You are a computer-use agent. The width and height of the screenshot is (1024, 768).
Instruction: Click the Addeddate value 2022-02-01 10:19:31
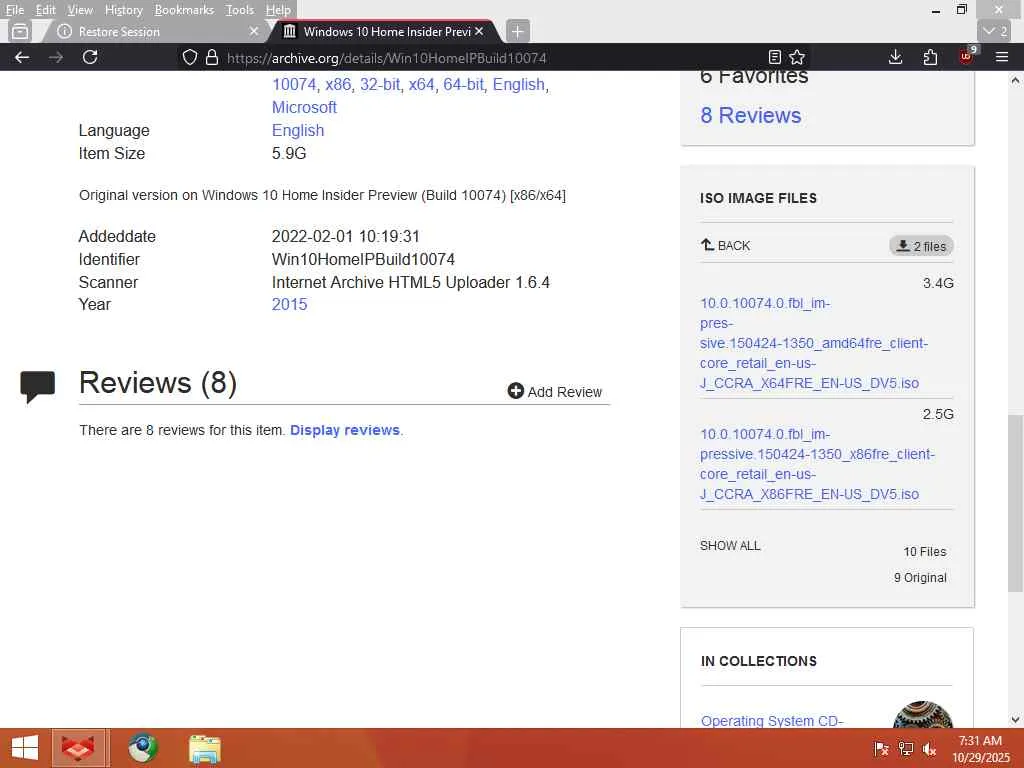point(345,236)
